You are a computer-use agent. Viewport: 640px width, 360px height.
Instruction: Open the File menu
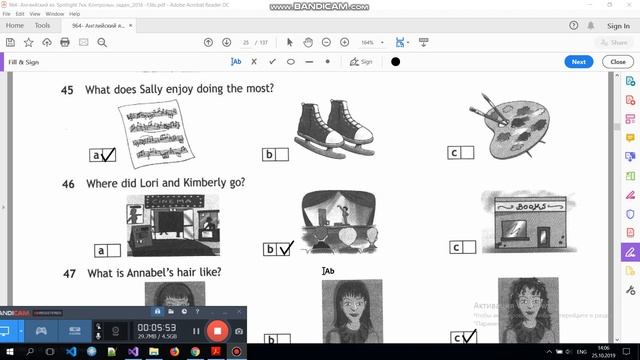(7, 14)
